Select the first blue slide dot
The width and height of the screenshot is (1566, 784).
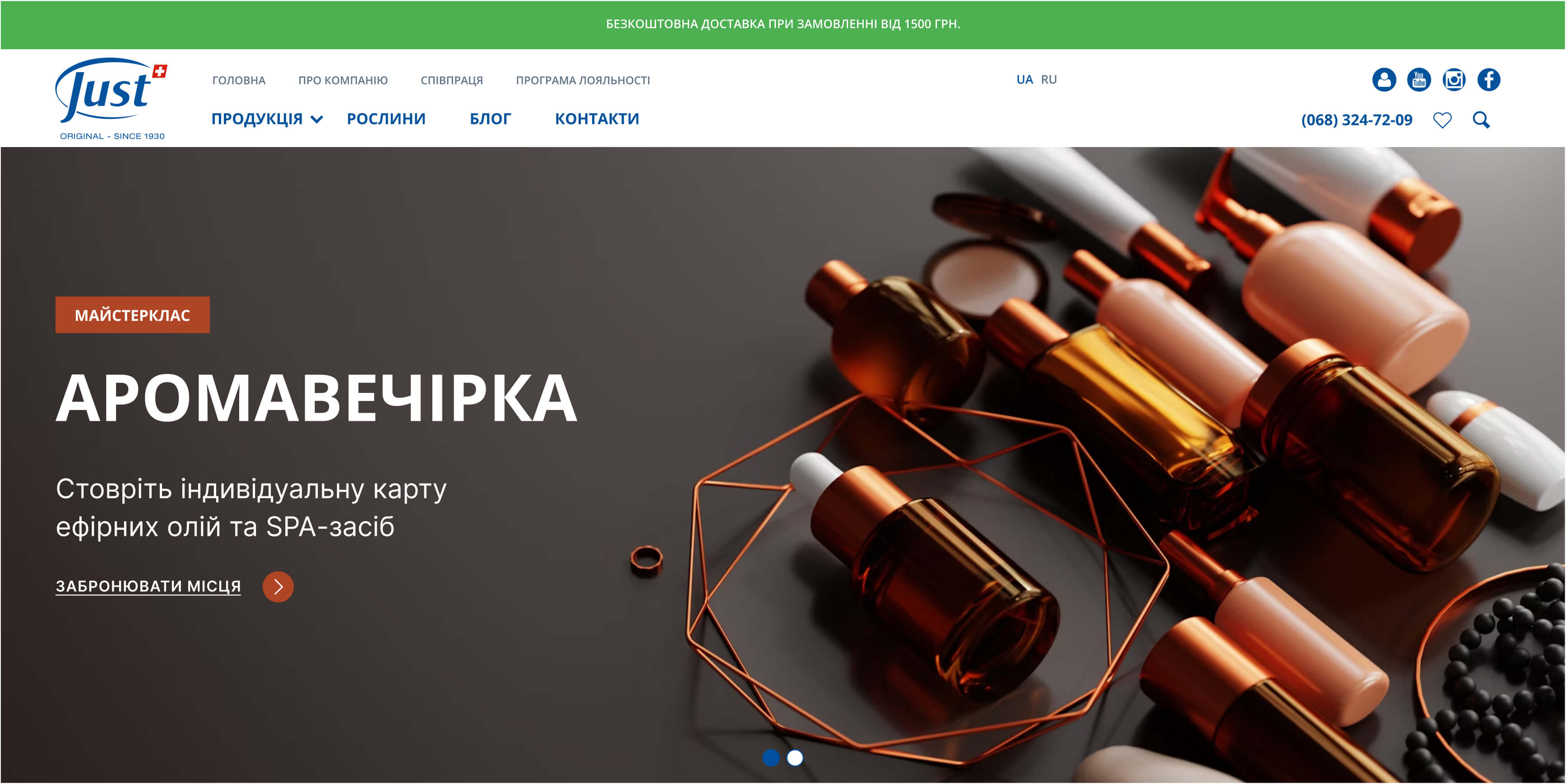click(x=770, y=757)
